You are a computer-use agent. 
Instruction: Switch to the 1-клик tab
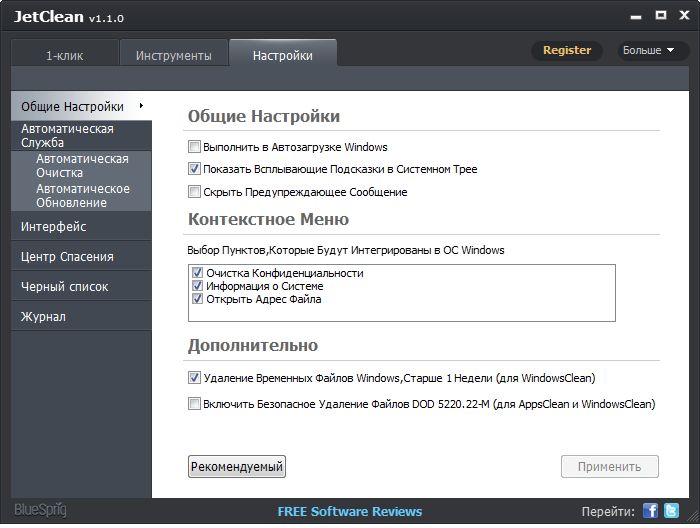point(64,56)
